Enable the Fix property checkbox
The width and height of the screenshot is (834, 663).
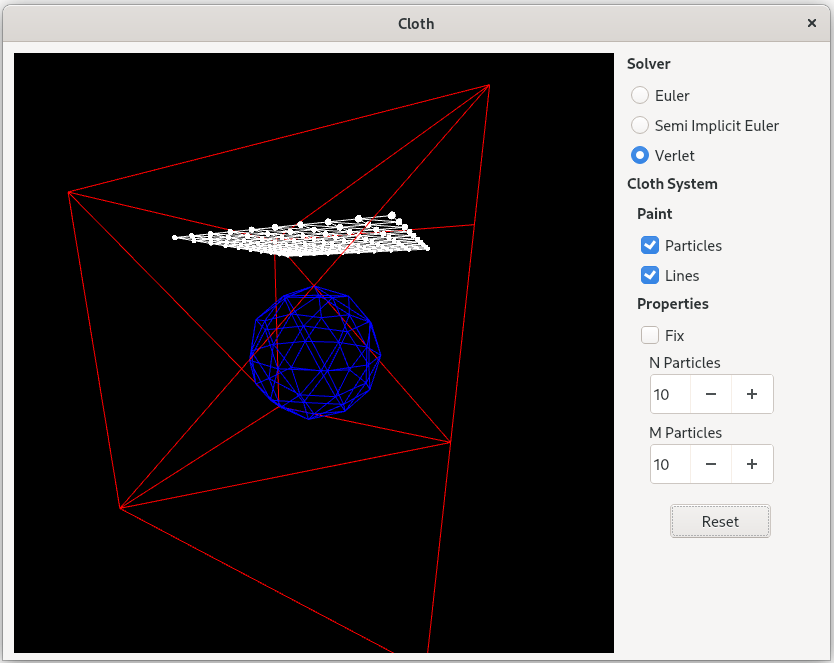click(650, 335)
